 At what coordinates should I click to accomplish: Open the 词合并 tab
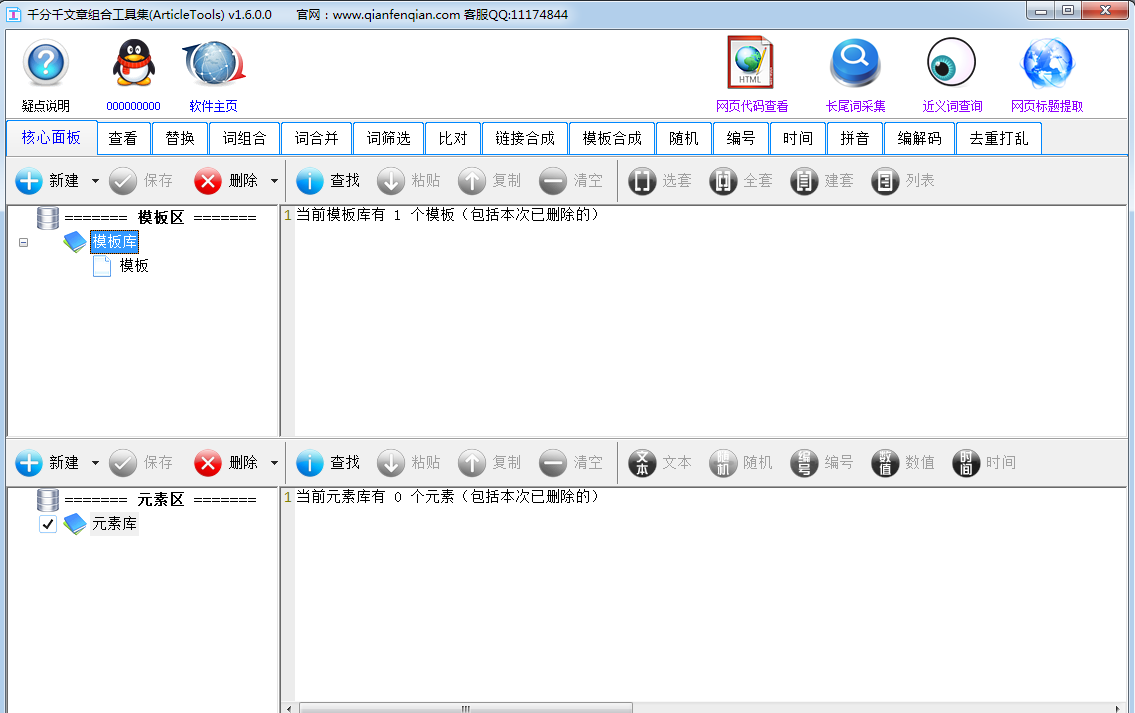coord(316,138)
